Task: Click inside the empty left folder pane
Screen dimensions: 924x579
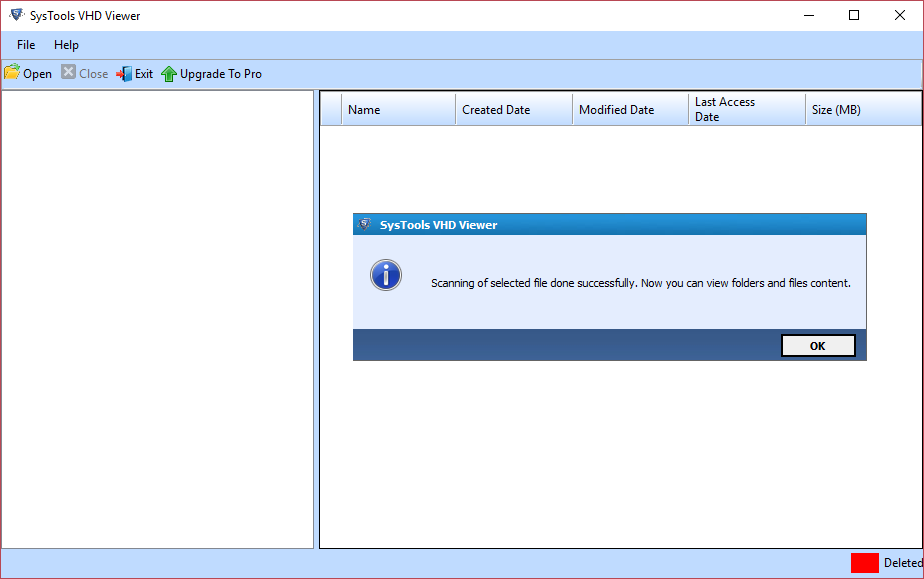Action: point(157,320)
